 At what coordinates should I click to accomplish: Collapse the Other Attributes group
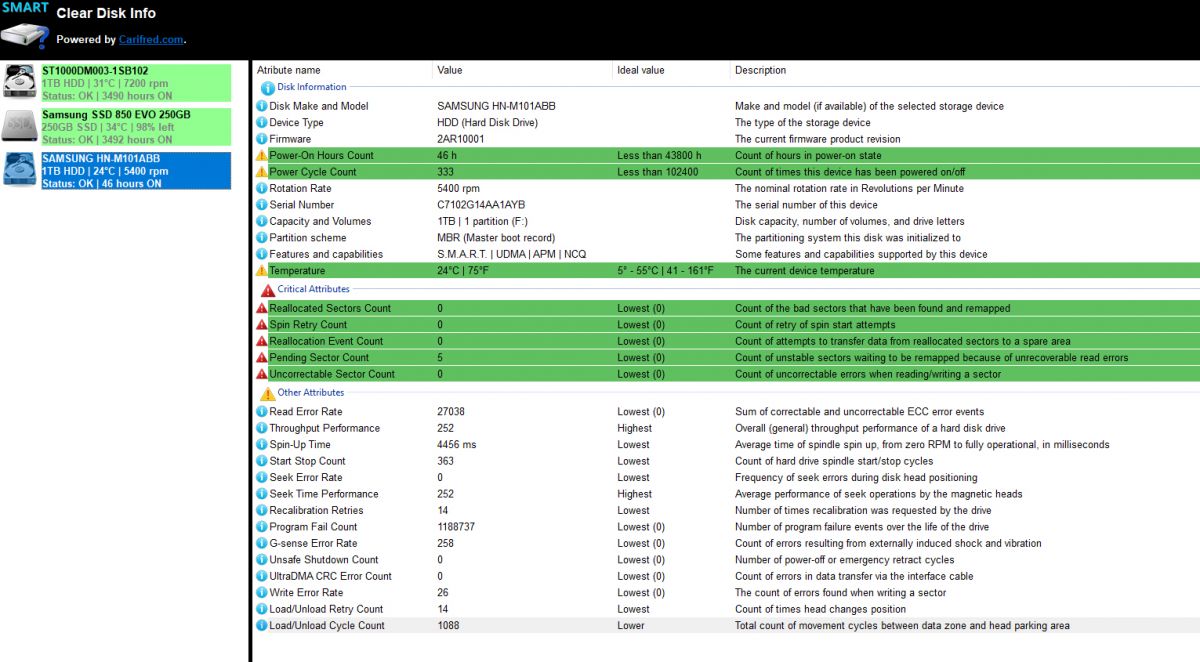[x=310, y=393]
